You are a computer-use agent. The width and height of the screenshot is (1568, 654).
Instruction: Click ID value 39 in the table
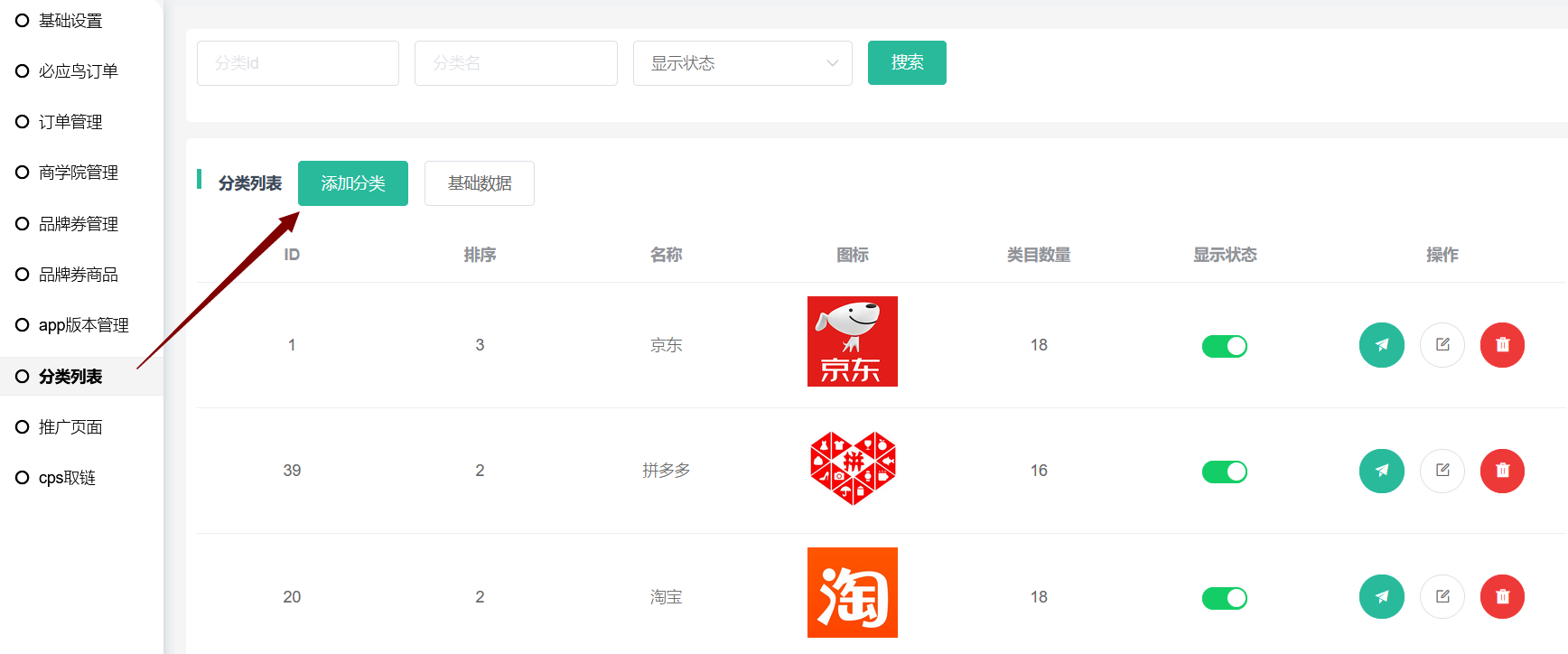pos(292,471)
